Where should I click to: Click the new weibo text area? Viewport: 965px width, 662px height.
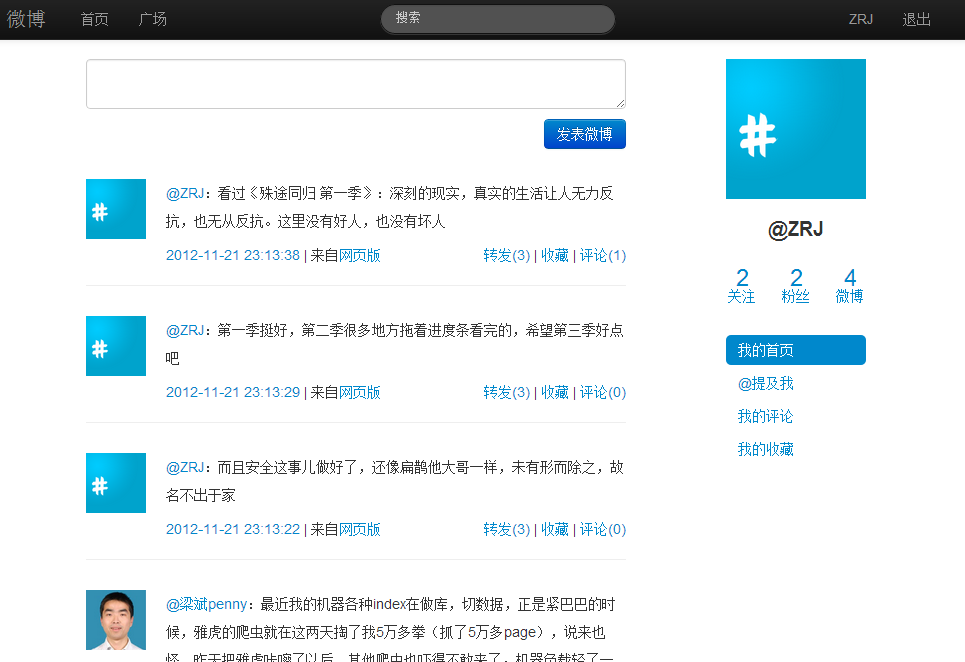(x=355, y=84)
